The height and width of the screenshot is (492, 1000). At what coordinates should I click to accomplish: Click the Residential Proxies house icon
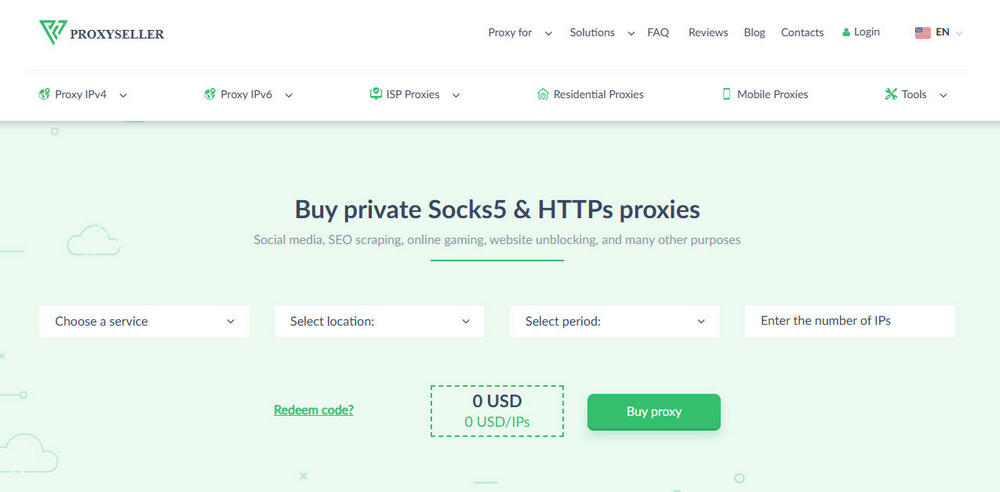[x=543, y=95]
